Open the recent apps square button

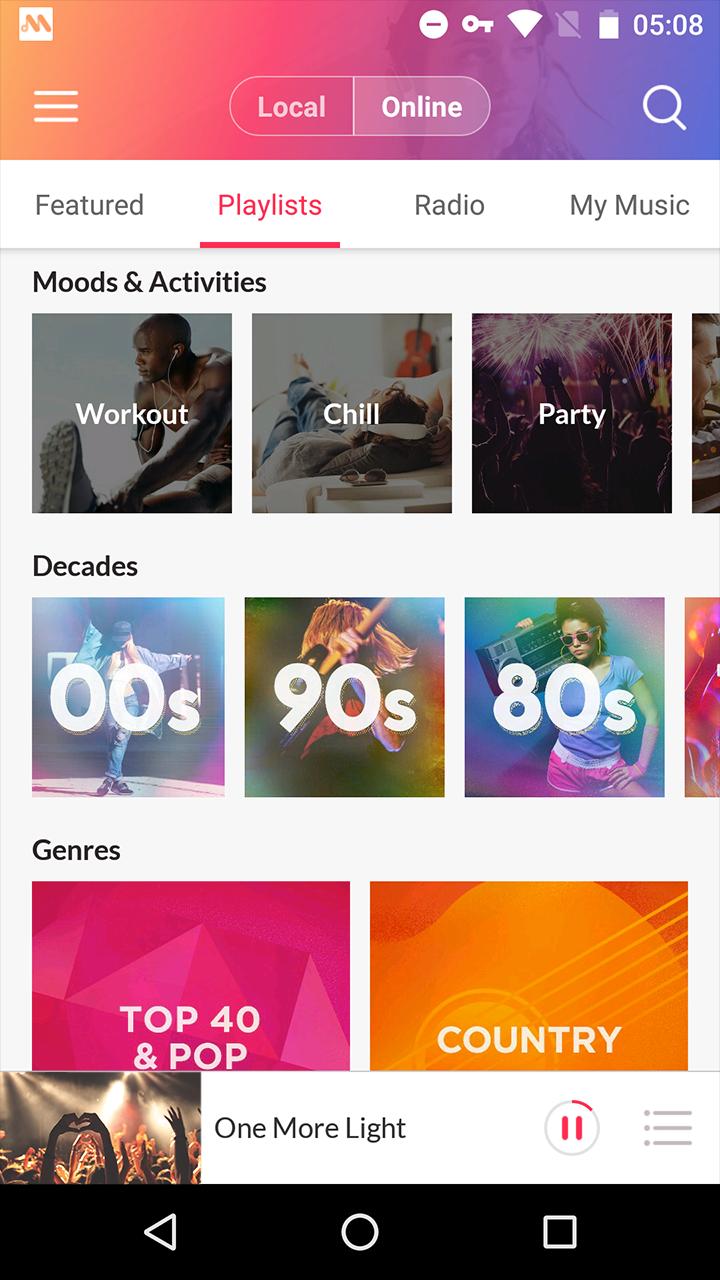pyautogui.click(x=560, y=1232)
